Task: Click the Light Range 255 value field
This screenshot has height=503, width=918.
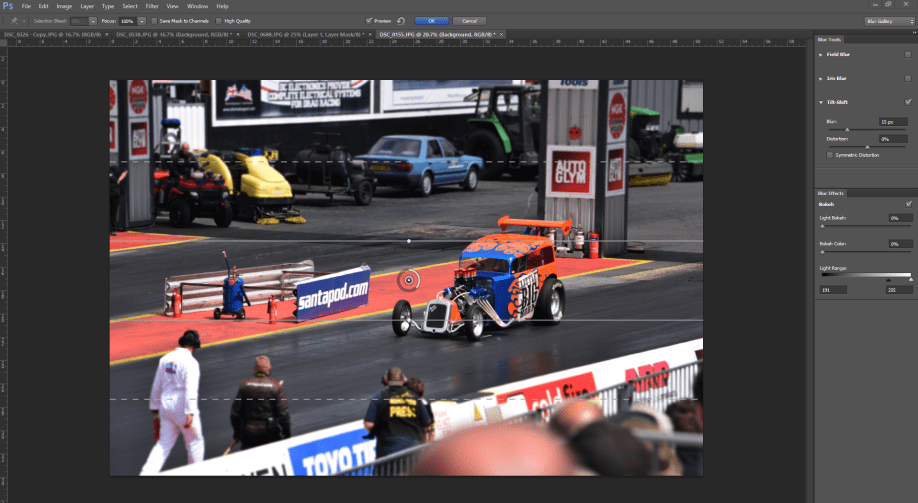Action: tap(899, 290)
